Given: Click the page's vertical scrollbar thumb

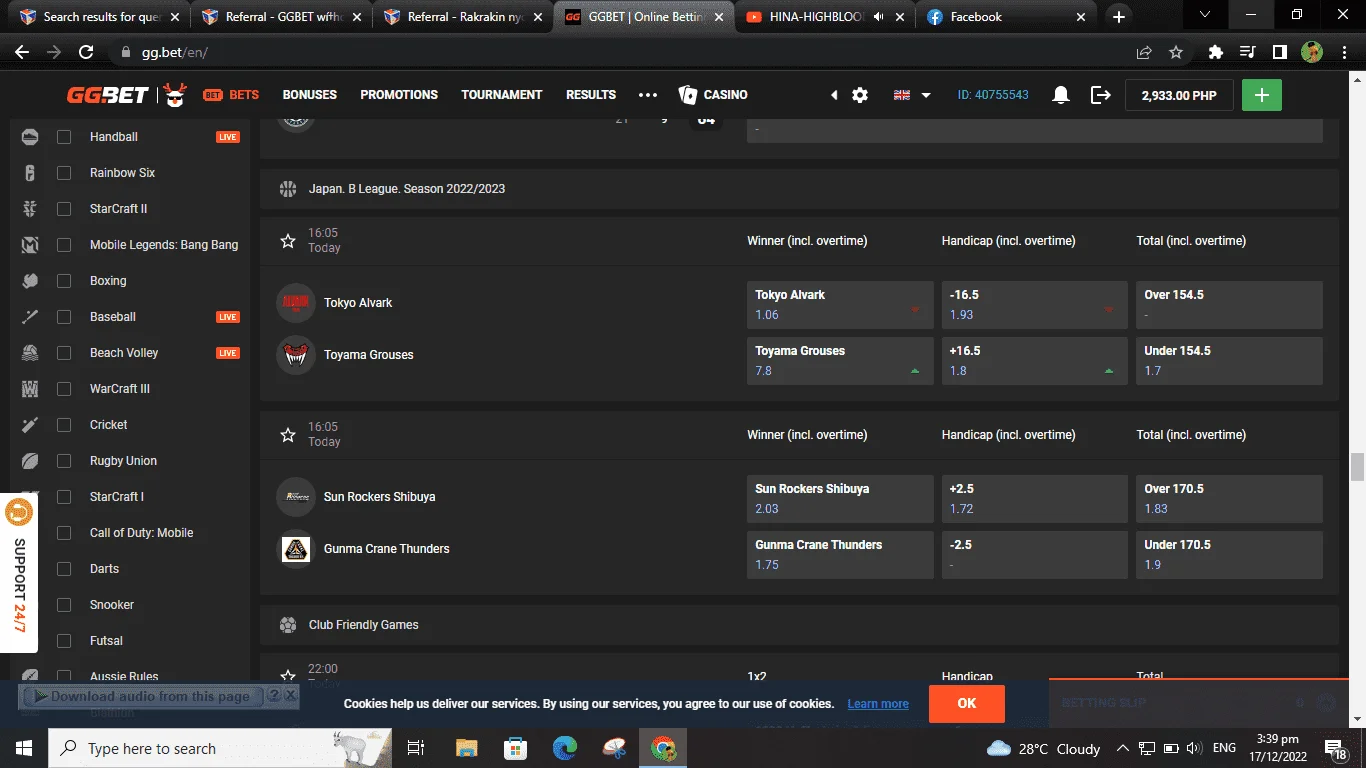Looking at the screenshot, I should point(1357,467).
